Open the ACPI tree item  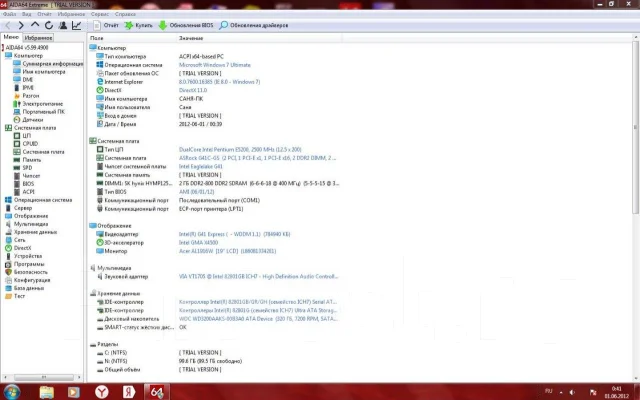(28, 192)
